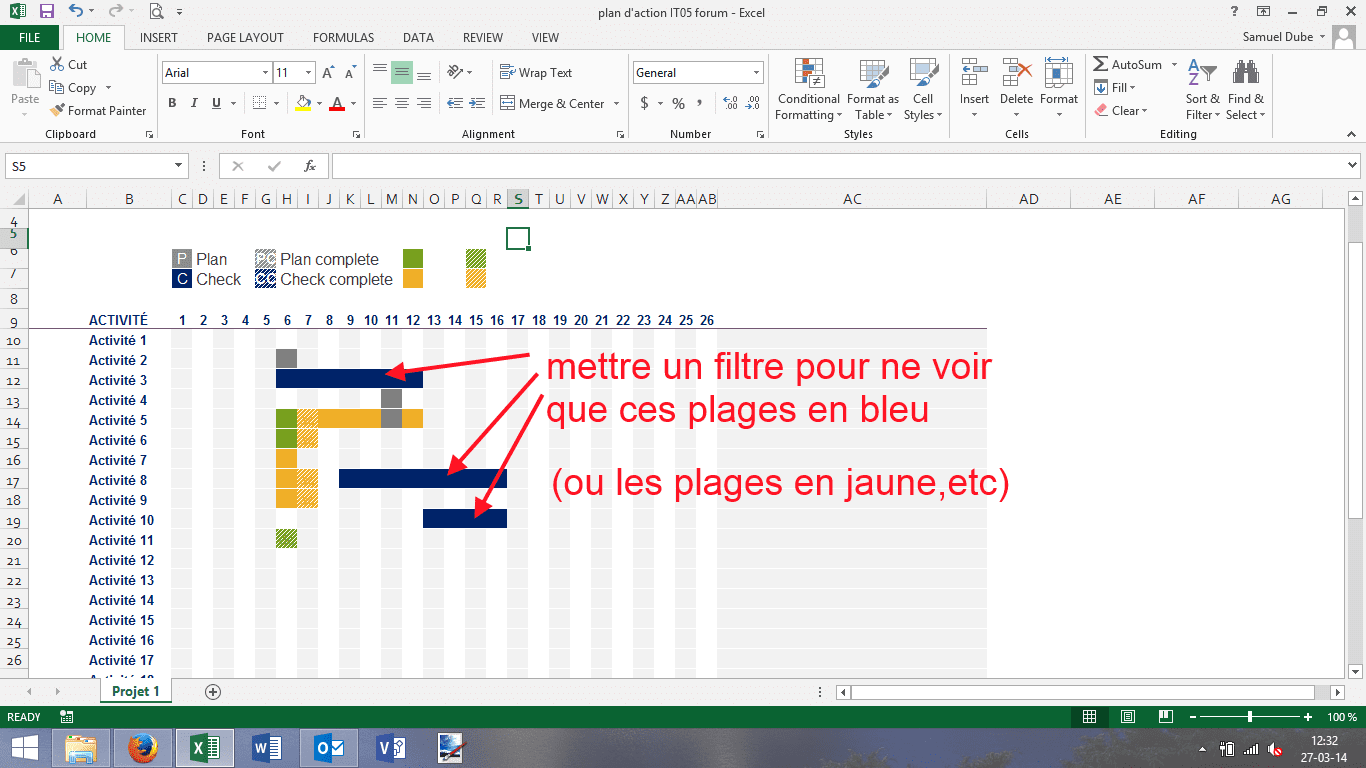The image size is (1366, 768).
Task: Open the Fill menu in Editing group
Action: point(1115,88)
